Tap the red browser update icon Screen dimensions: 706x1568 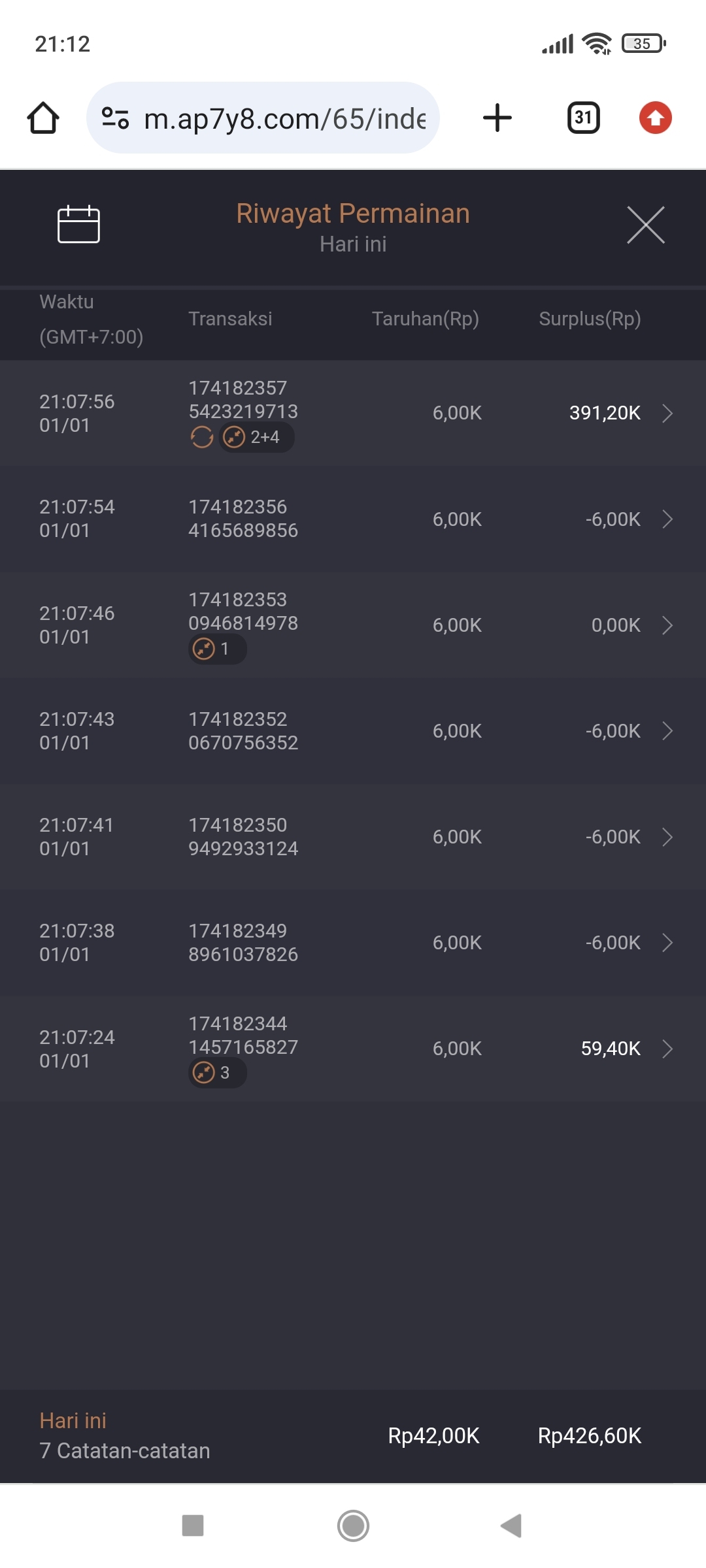pos(655,118)
